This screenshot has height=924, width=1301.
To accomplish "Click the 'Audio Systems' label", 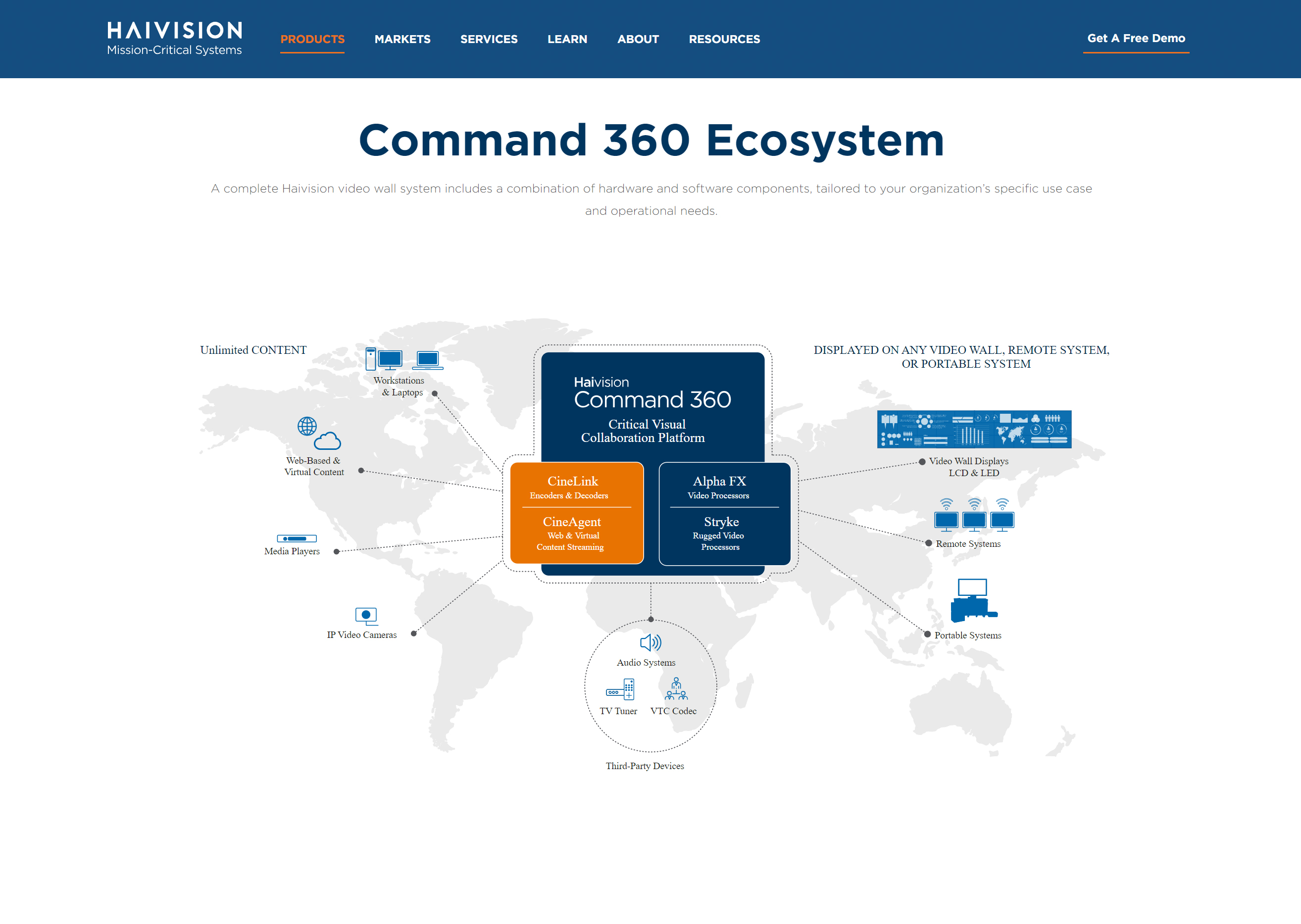I will (x=647, y=662).
